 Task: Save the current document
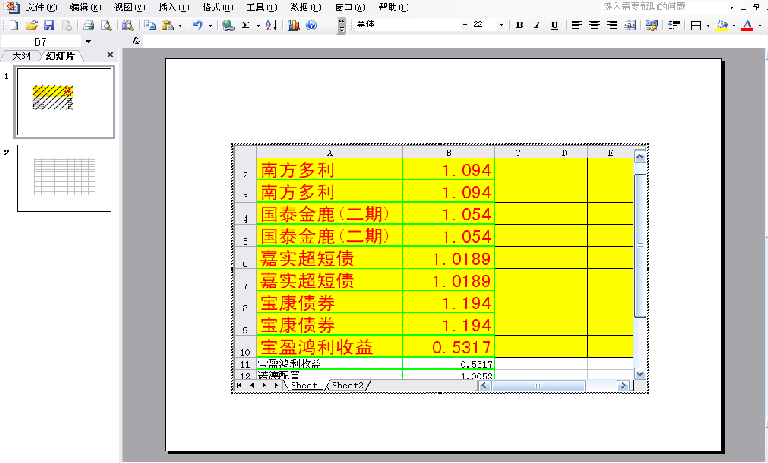pyautogui.click(x=49, y=25)
